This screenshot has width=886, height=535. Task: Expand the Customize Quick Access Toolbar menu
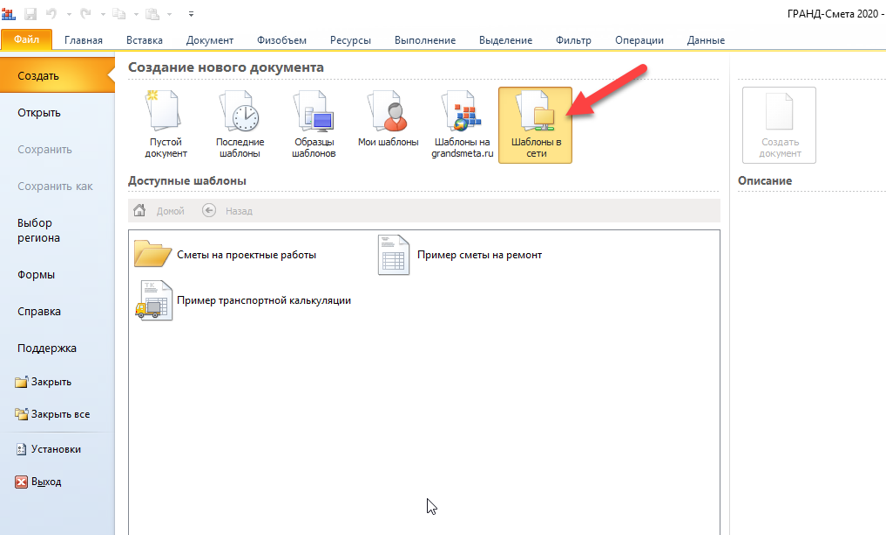point(191,14)
